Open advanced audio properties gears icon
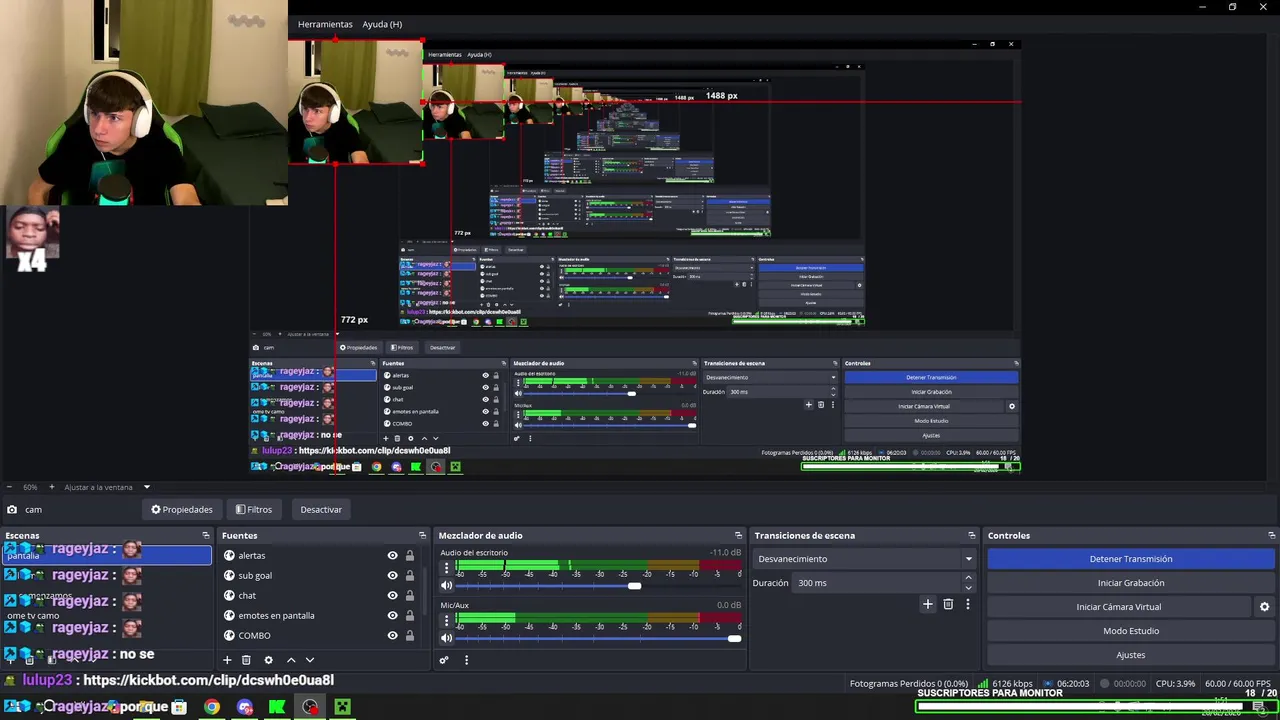This screenshot has height=720, width=1280. (x=444, y=660)
